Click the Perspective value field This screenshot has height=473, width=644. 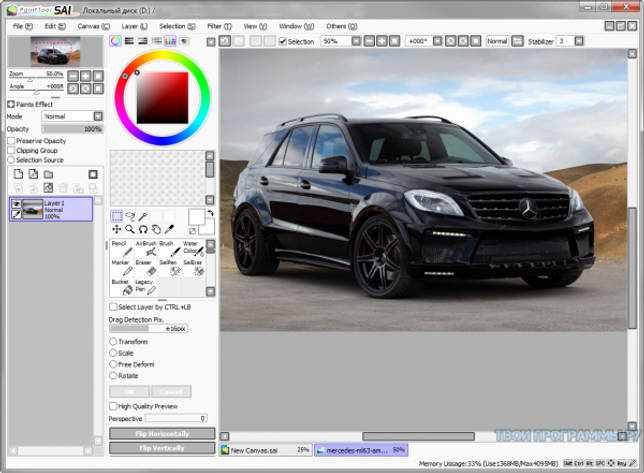(x=176, y=418)
